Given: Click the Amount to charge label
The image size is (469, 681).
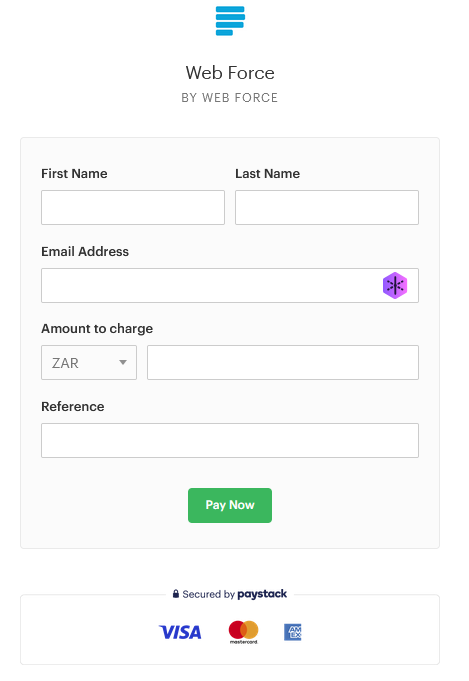Looking at the screenshot, I should (x=97, y=329).
